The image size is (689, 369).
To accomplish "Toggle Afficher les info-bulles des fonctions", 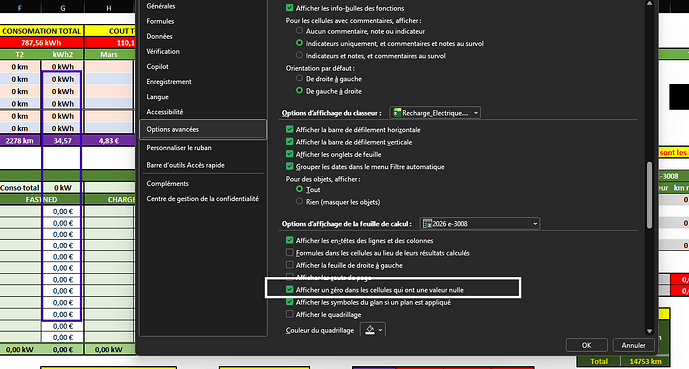I will (289, 8).
